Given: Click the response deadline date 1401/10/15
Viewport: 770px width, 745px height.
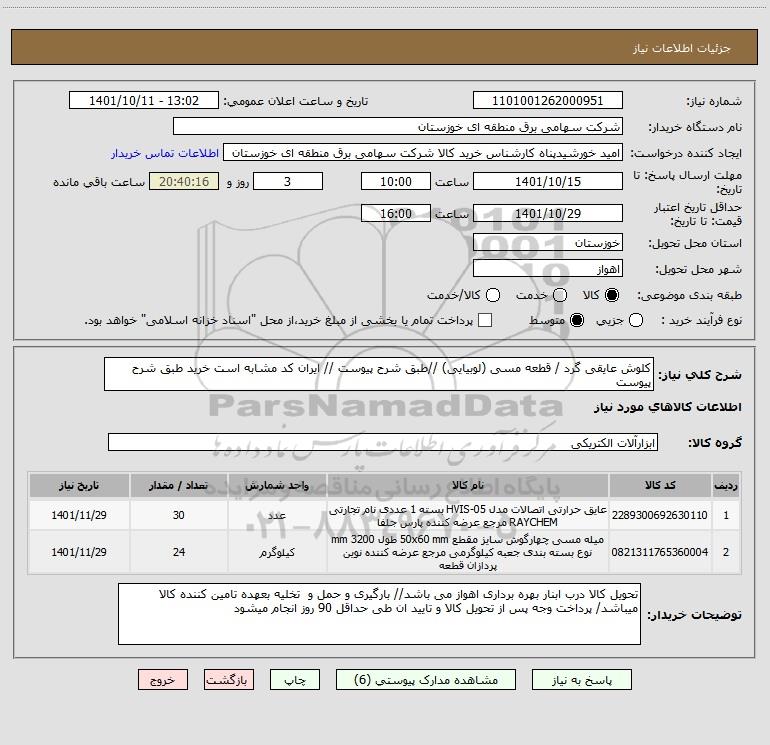Looking at the screenshot, I should coord(548,182).
